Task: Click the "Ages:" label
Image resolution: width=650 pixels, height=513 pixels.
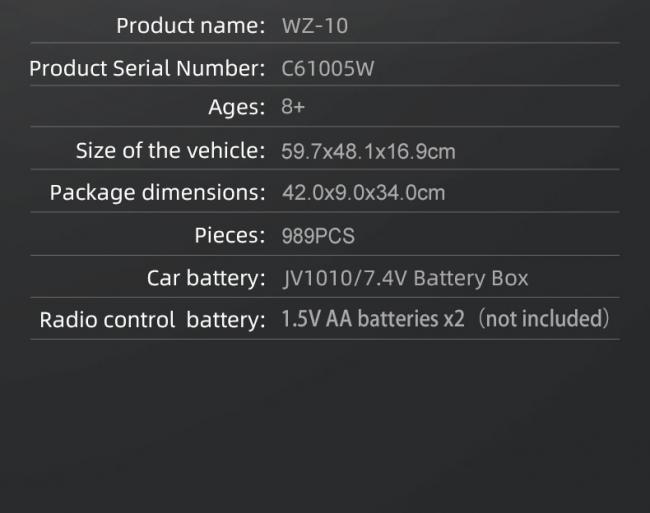Action: pos(236,108)
